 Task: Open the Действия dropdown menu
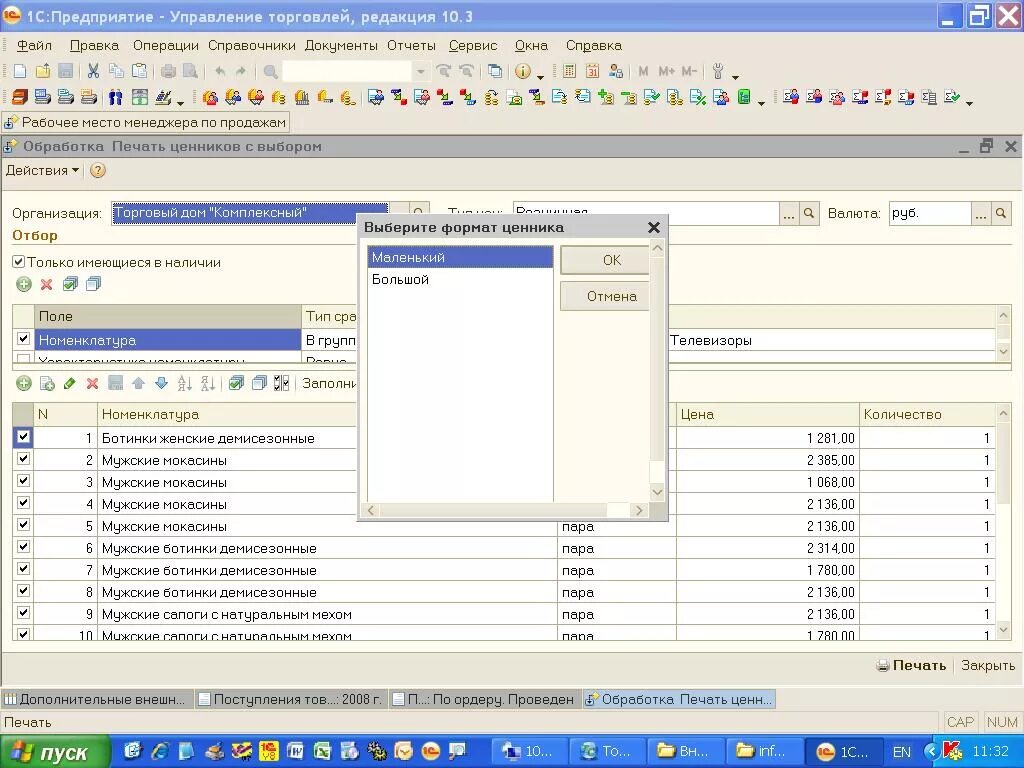(x=42, y=170)
